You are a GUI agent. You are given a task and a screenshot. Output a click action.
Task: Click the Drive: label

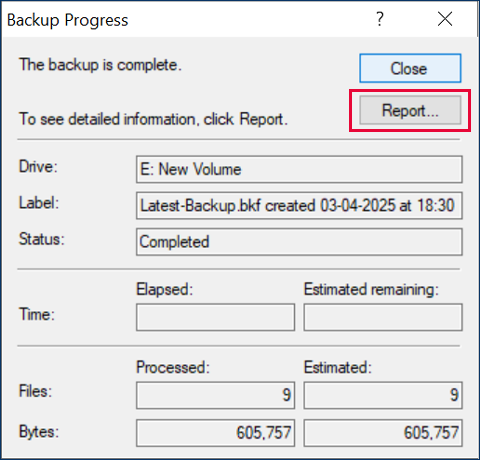(38, 166)
